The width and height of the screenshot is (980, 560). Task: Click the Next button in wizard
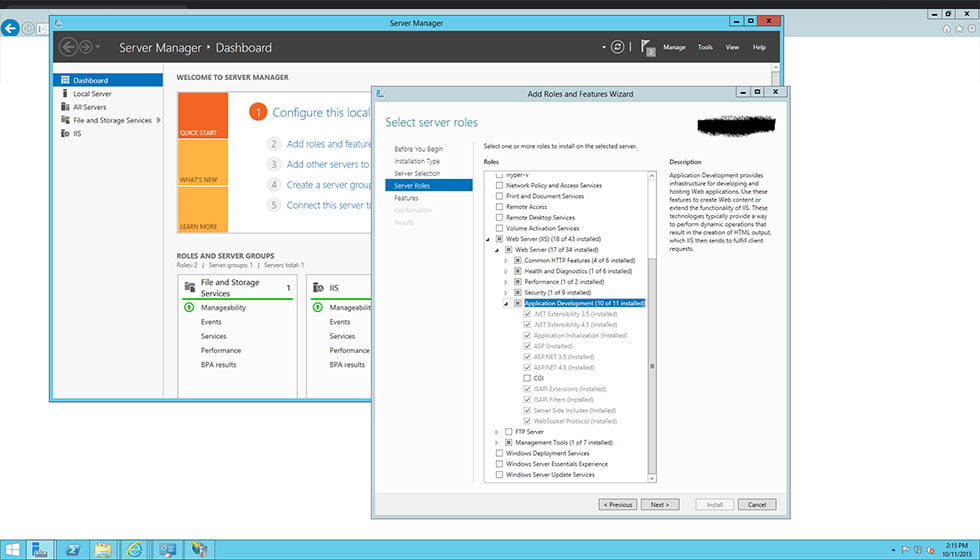[659, 504]
